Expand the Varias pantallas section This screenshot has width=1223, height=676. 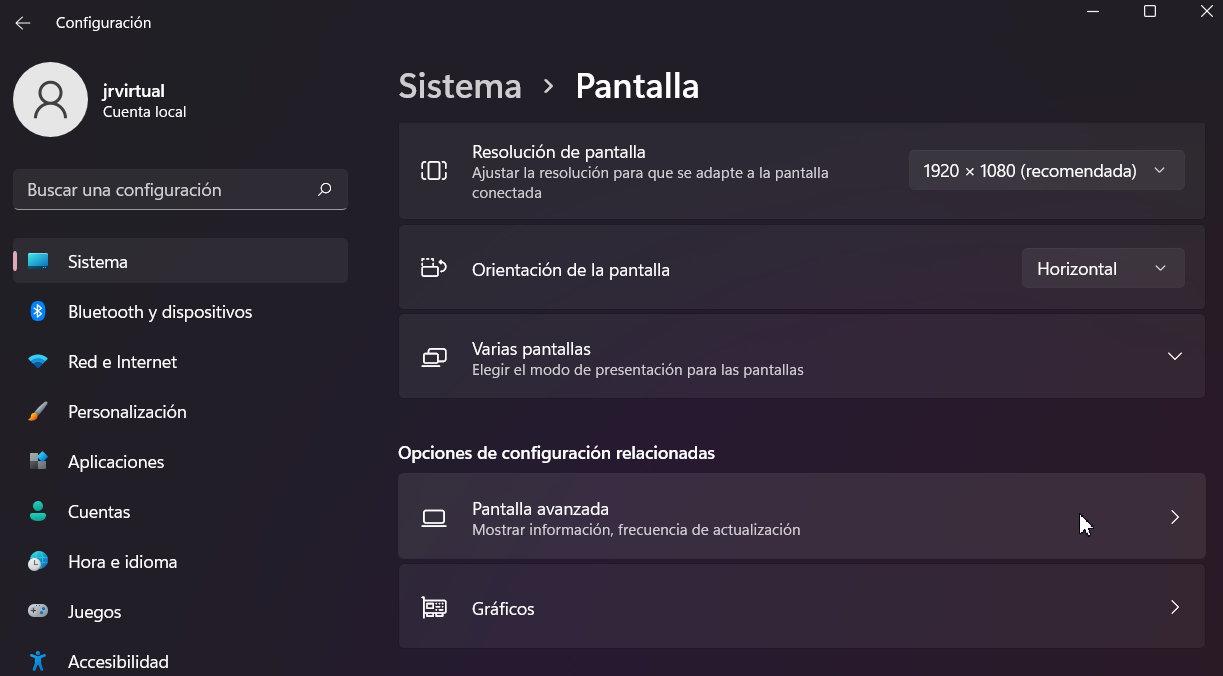point(1175,356)
